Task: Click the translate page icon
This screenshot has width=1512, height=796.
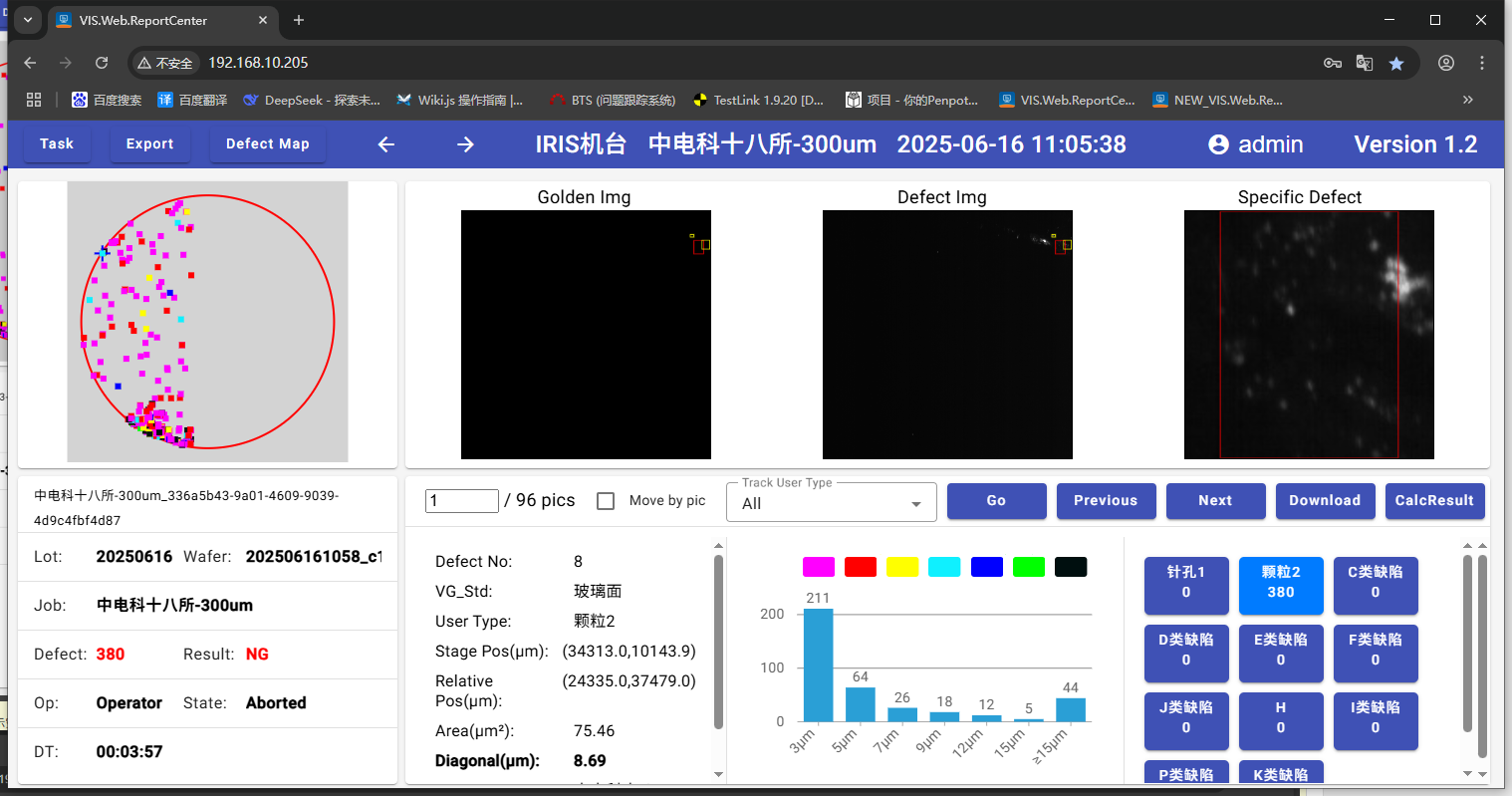Action: point(1365,63)
